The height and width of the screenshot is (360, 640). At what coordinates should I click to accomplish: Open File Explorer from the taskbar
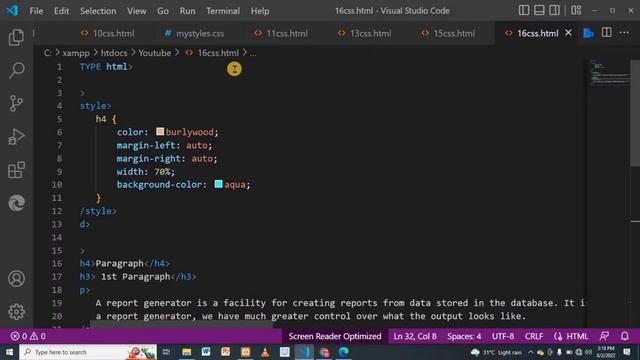point(187,352)
